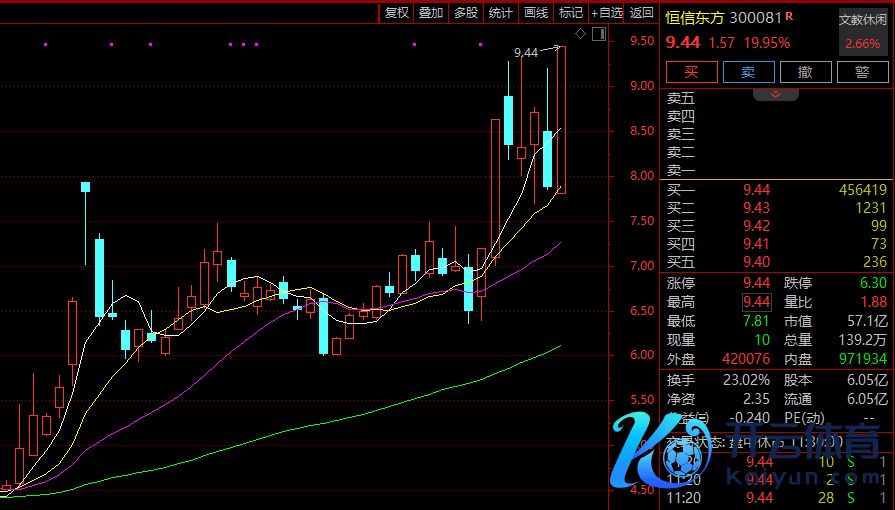Select the 多股 multi-stock view
The height and width of the screenshot is (510, 895).
(465, 13)
